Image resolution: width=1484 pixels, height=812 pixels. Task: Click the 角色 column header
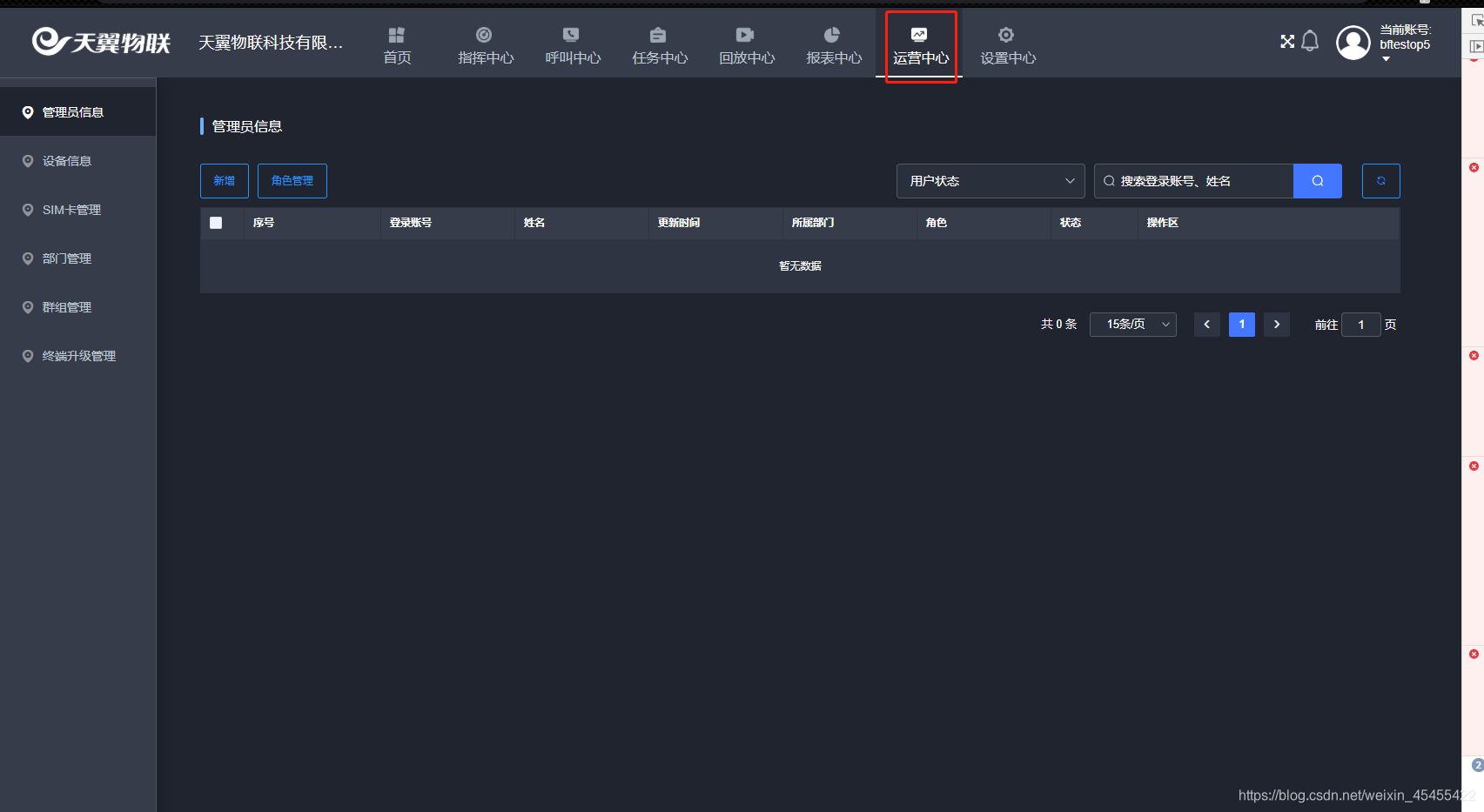tap(937, 223)
